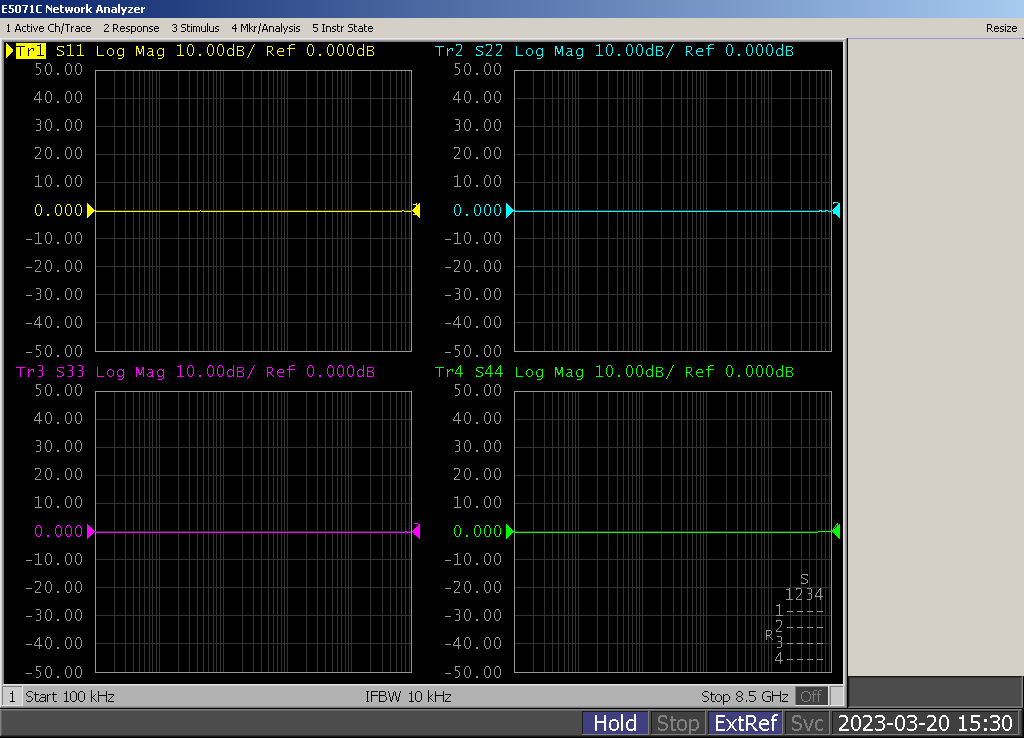
Task: Click the magenta Tr3 reference marker on left
Action: 91,532
